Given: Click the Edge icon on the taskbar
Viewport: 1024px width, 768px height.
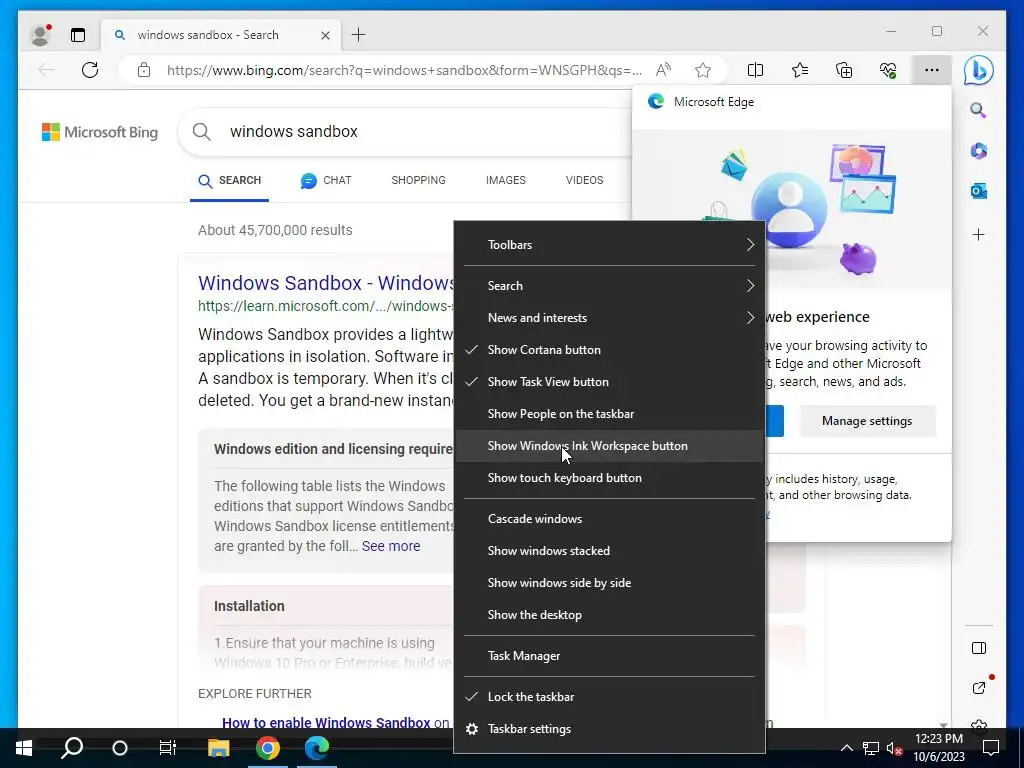Looking at the screenshot, I should pyautogui.click(x=317, y=748).
